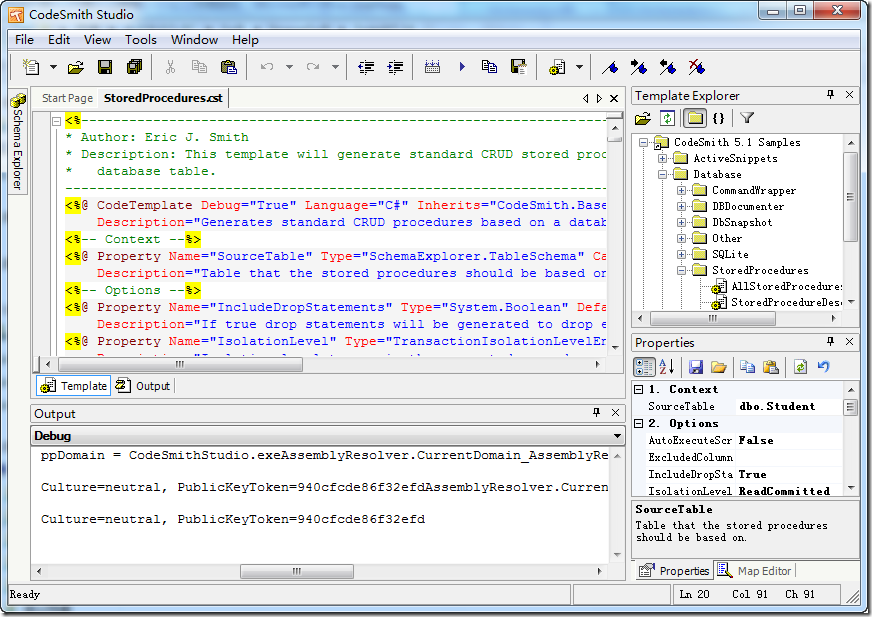Collapse the 2. Options property category
Viewport: 872px width, 617px height.
[640, 424]
